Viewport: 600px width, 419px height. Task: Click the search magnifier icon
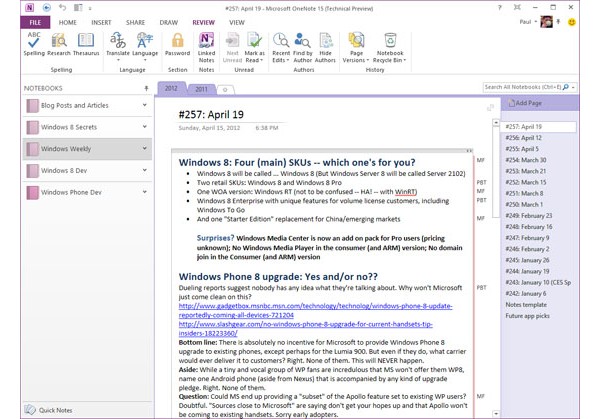coord(566,87)
